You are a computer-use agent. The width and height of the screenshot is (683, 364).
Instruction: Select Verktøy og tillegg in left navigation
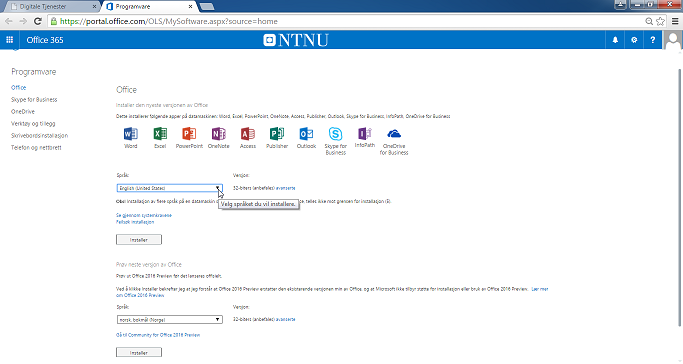click(33, 124)
